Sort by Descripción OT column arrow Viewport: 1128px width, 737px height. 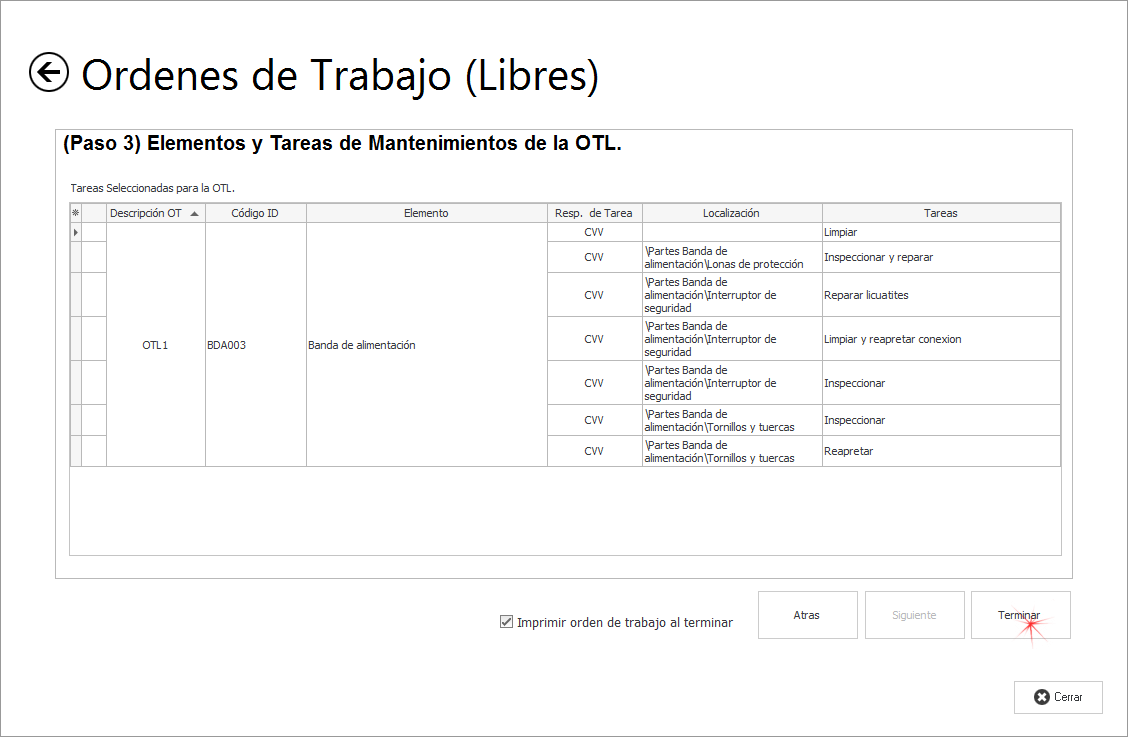coord(194,213)
